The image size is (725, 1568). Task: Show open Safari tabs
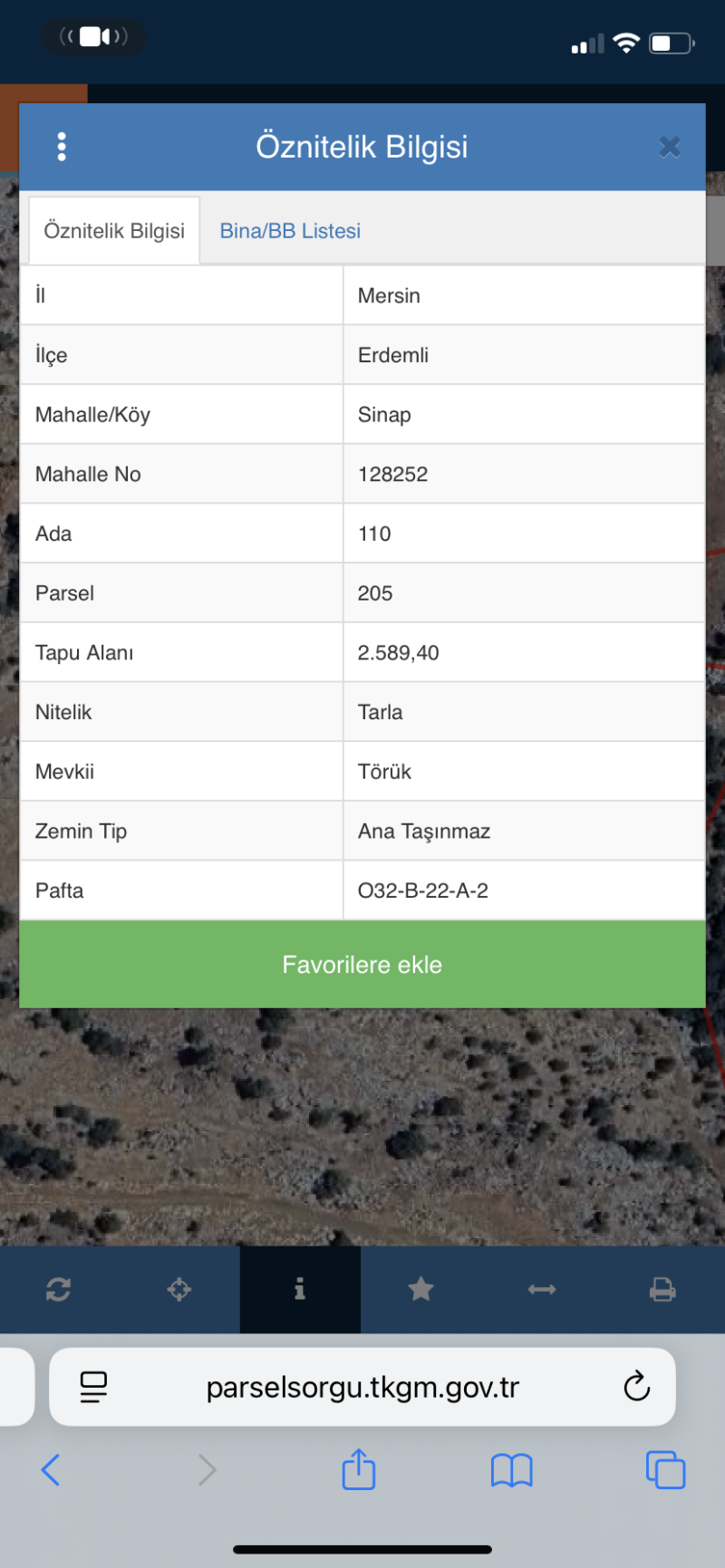[665, 1469]
